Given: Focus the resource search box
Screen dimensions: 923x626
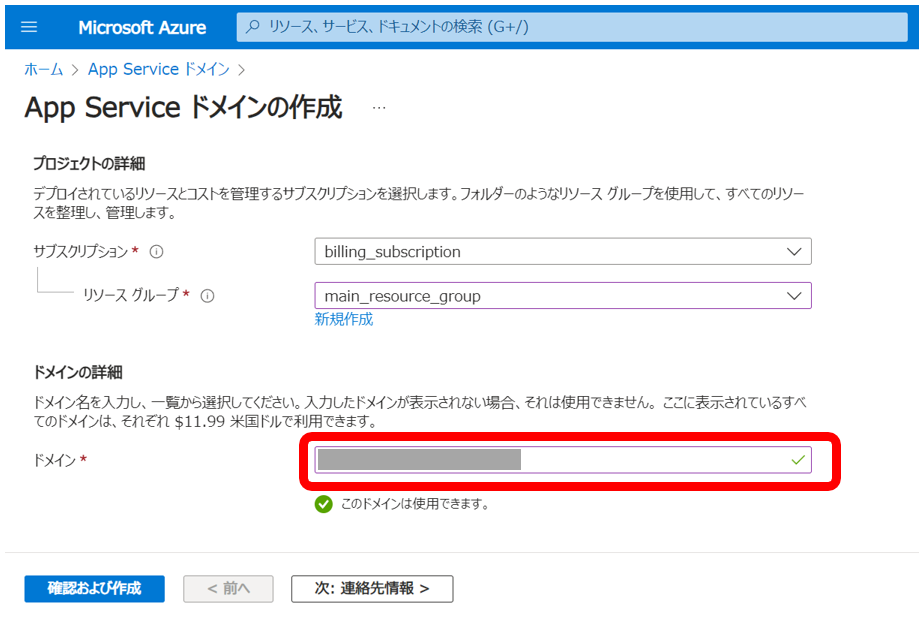Looking at the screenshot, I should [572, 27].
